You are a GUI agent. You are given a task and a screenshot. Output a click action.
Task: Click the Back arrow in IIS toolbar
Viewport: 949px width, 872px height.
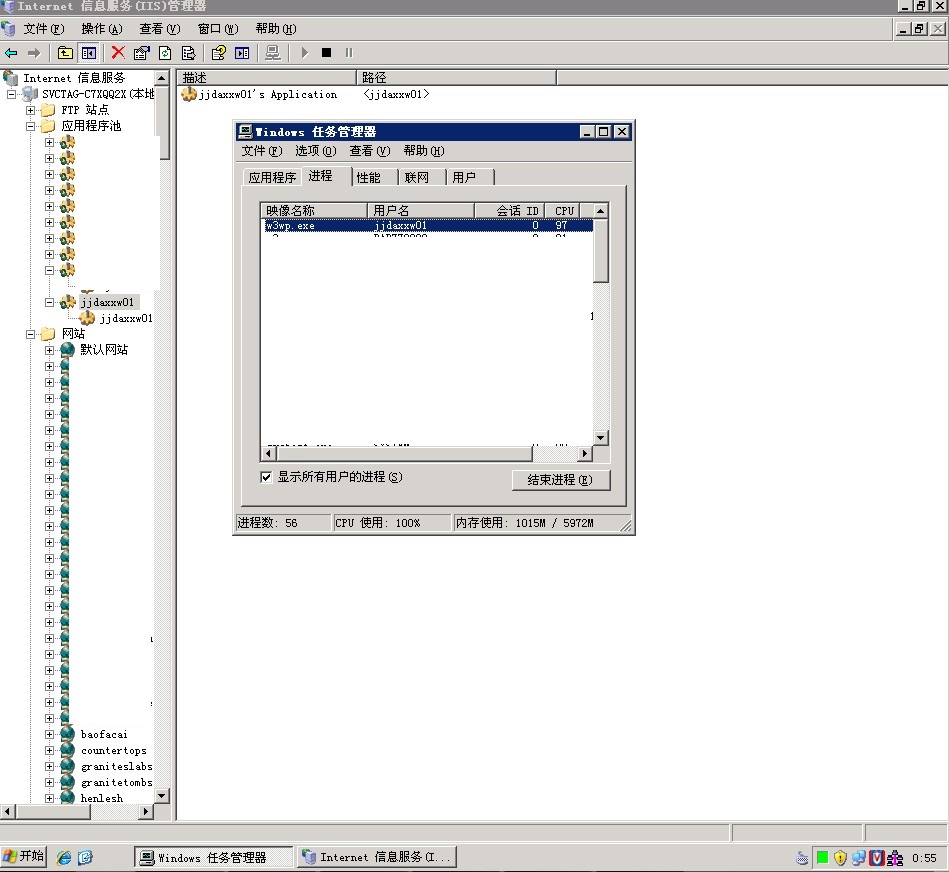tap(11, 53)
